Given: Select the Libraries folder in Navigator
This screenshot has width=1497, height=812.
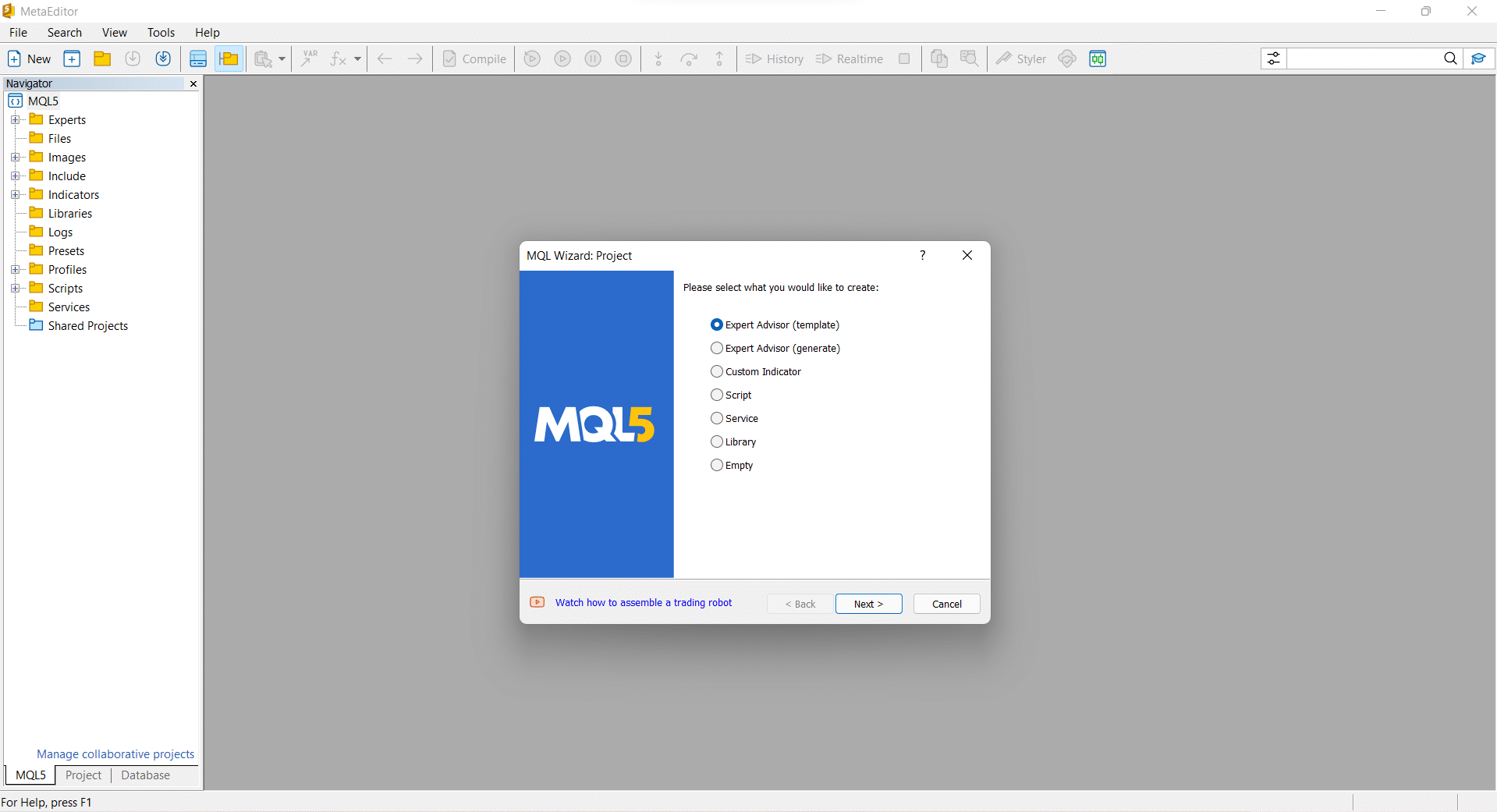Looking at the screenshot, I should (61, 213).
